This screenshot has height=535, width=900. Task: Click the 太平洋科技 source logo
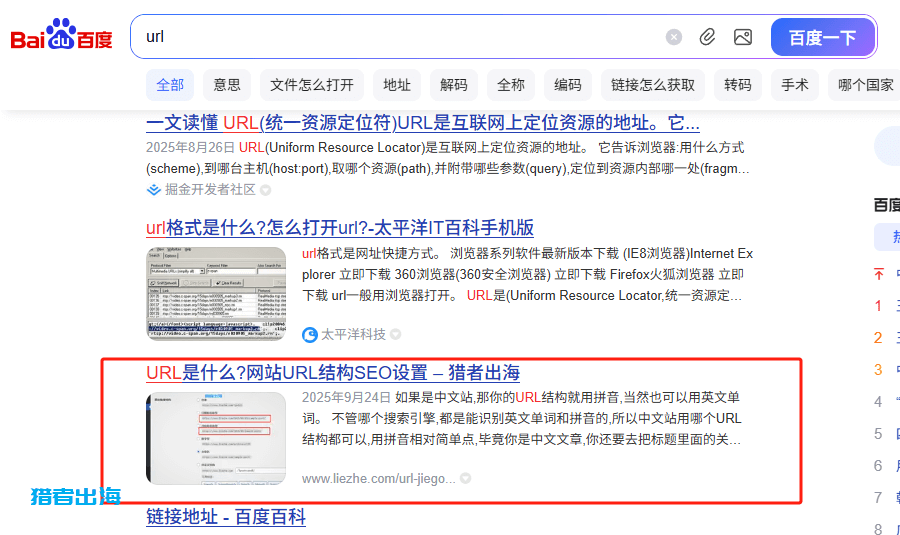pyautogui.click(x=310, y=334)
